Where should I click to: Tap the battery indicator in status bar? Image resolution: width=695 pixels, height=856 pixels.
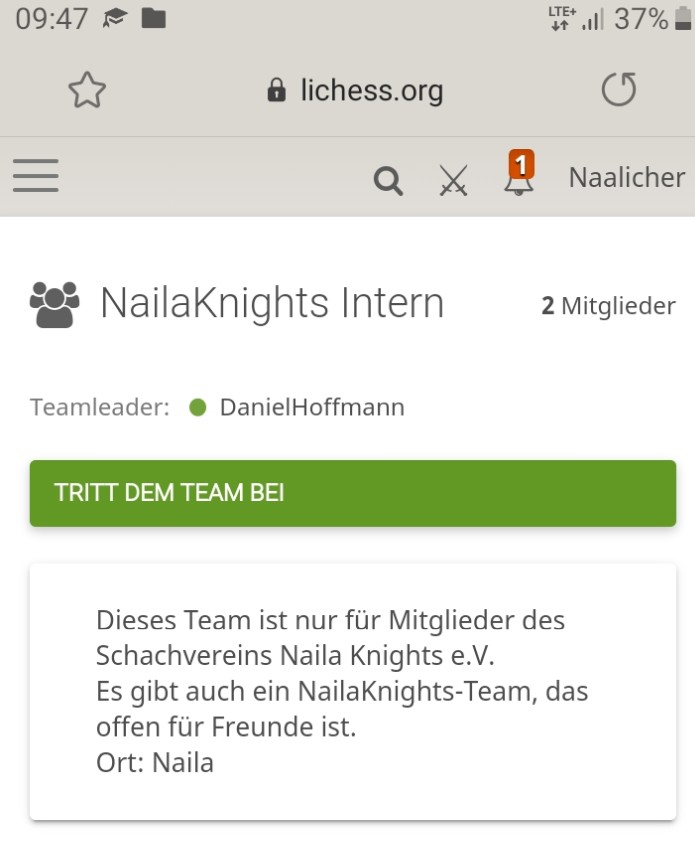point(683,19)
